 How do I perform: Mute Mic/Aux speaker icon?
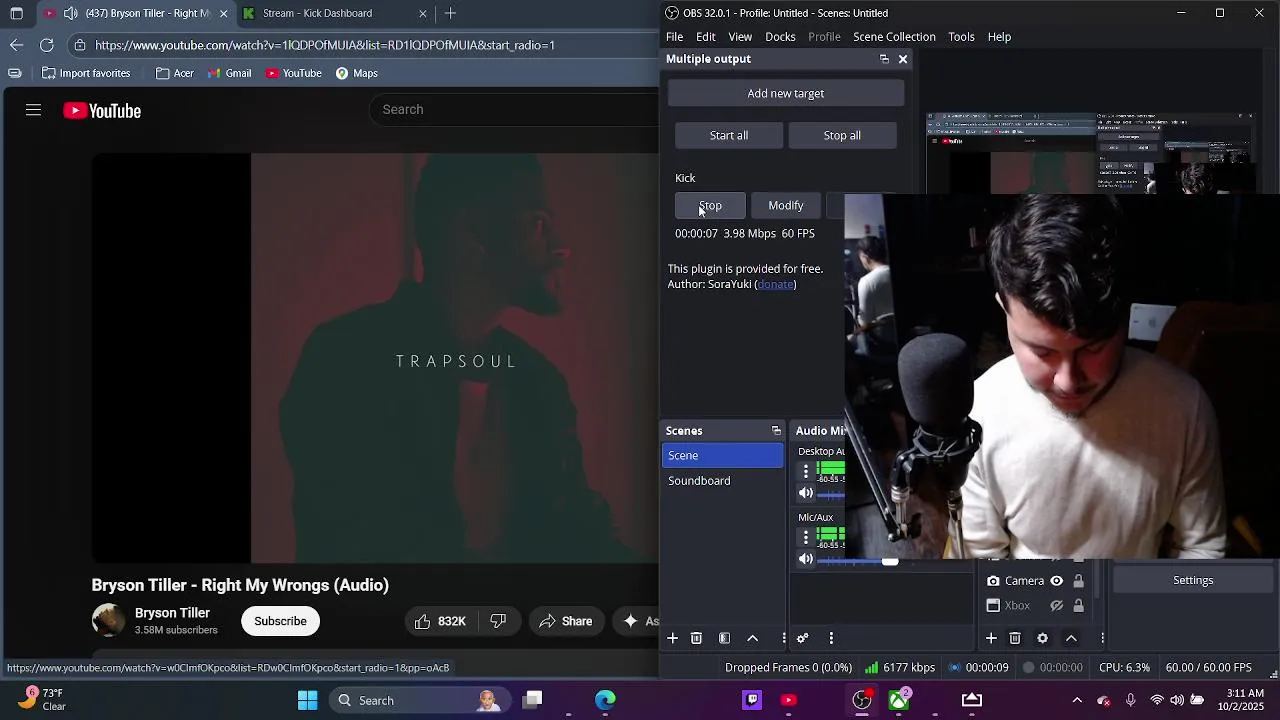(x=806, y=560)
